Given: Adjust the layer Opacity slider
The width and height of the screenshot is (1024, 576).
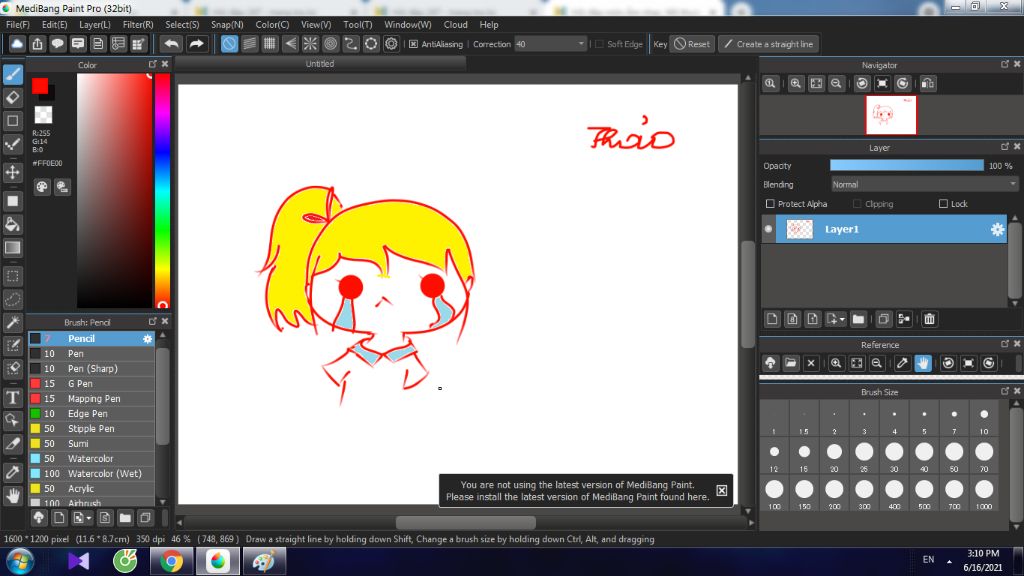Looking at the screenshot, I should (x=906, y=166).
